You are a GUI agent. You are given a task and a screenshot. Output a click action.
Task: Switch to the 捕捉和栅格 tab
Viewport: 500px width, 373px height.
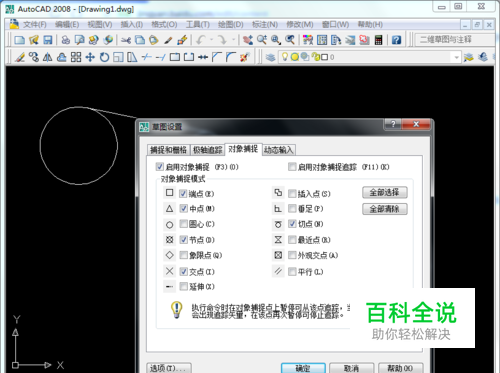tap(168, 150)
